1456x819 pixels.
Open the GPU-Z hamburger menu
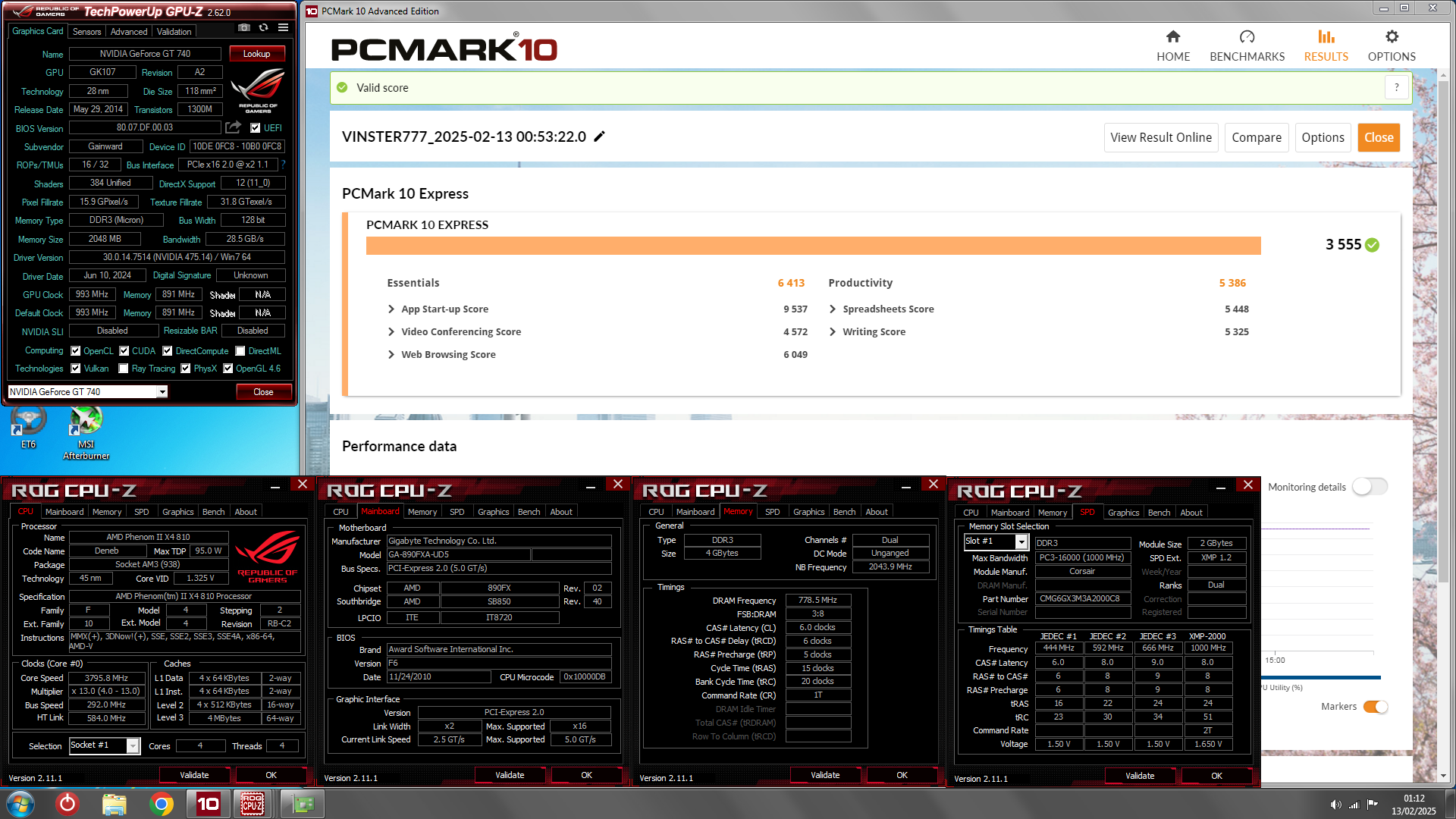click(283, 28)
